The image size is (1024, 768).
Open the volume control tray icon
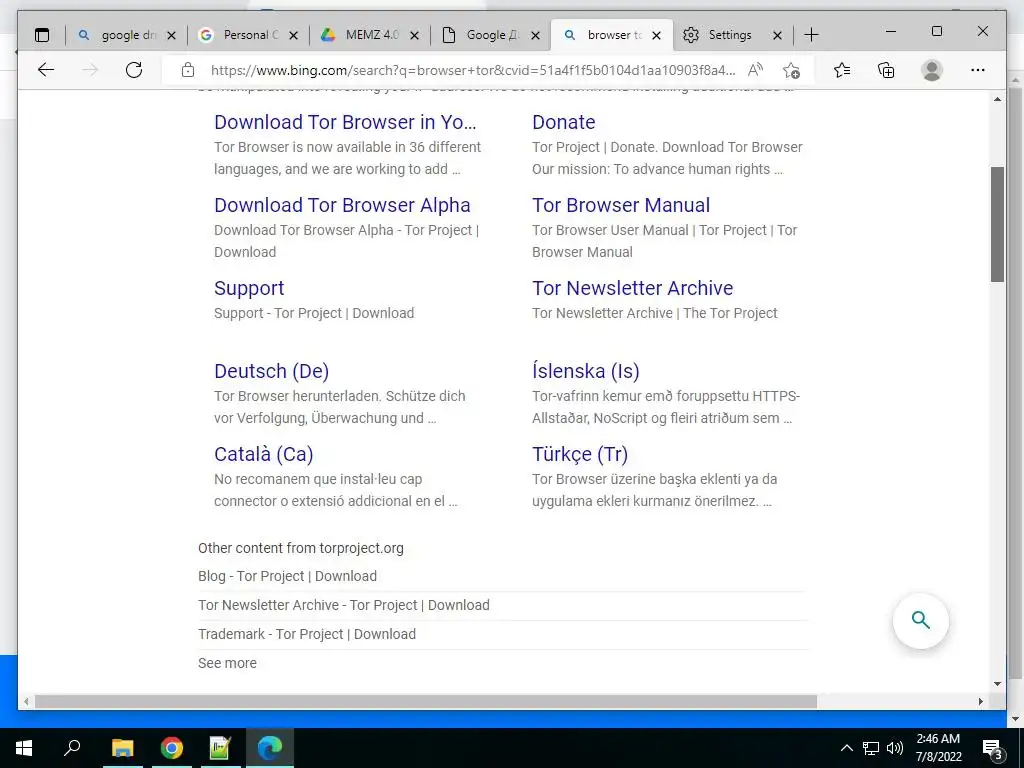(895, 748)
